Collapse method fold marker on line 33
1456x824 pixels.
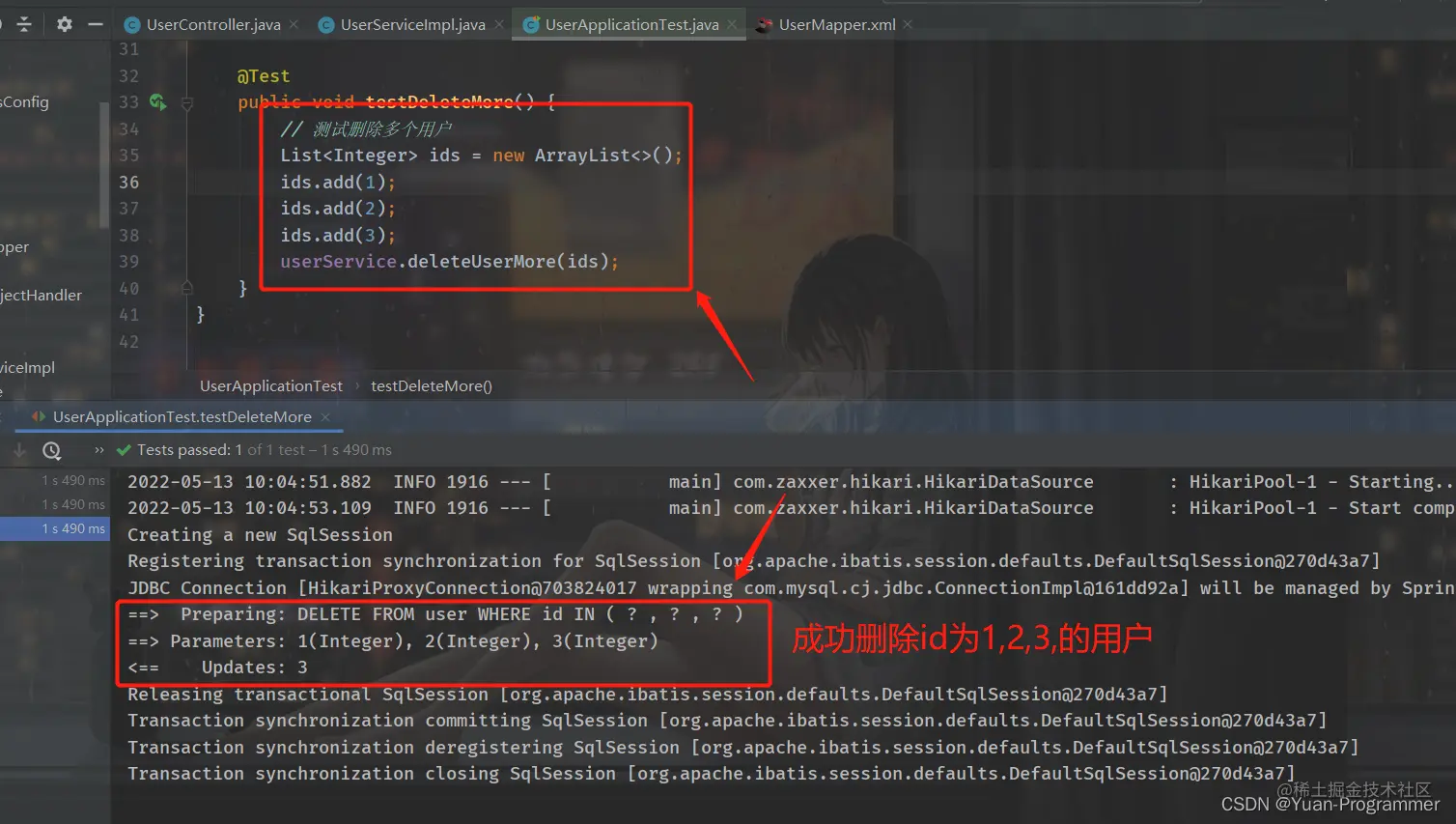(x=187, y=102)
